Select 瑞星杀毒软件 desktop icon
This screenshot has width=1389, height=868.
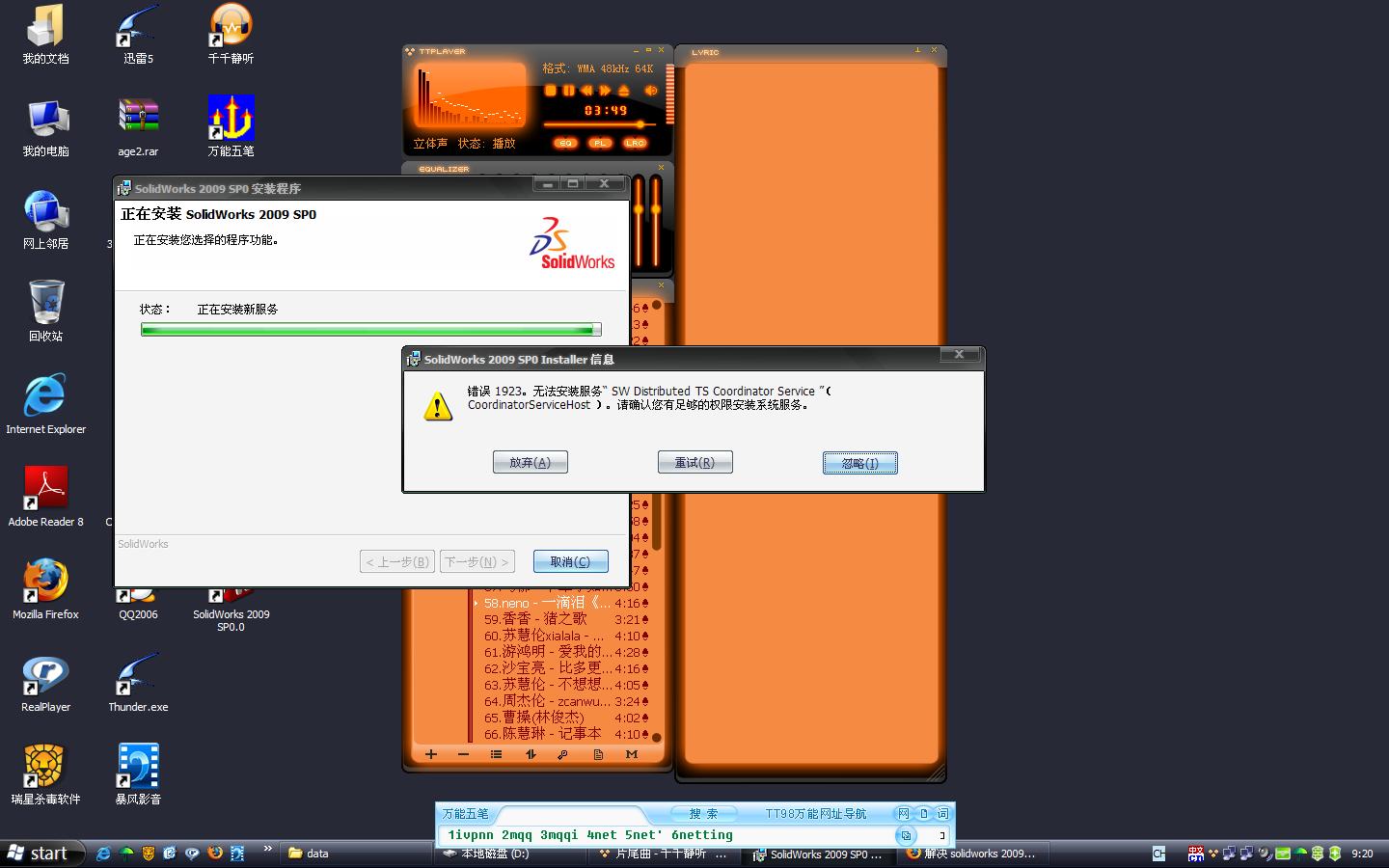(x=45, y=775)
